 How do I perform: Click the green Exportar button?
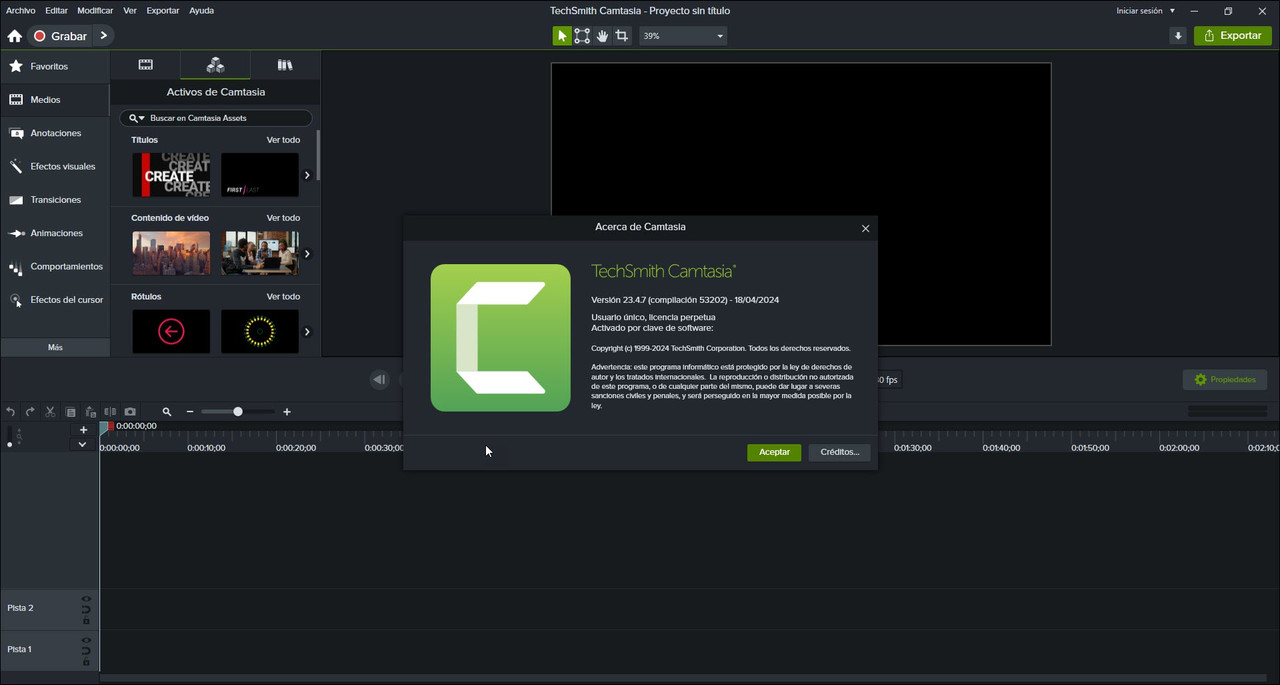pyautogui.click(x=1232, y=36)
